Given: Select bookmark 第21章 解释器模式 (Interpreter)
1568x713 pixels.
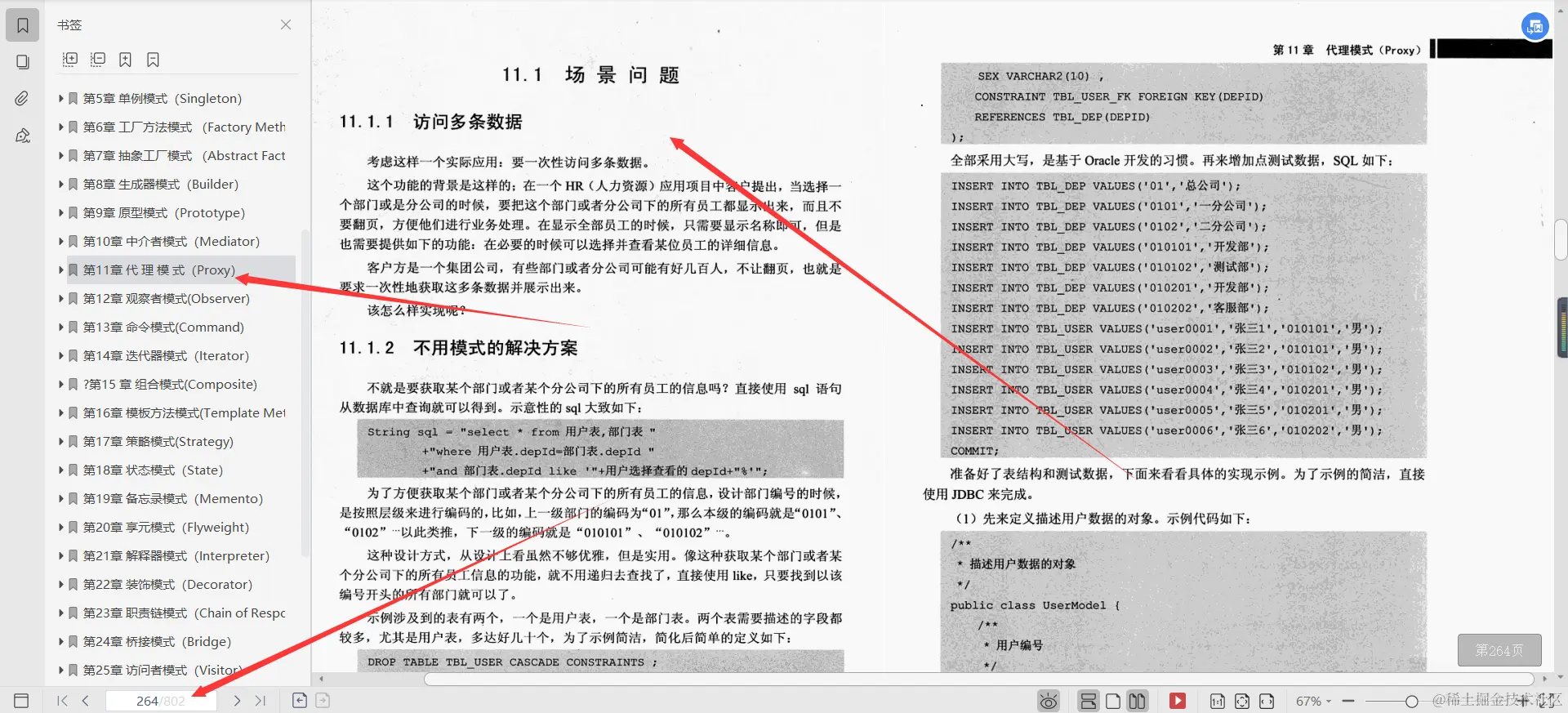Looking at the screenshot, I should 176,555.
